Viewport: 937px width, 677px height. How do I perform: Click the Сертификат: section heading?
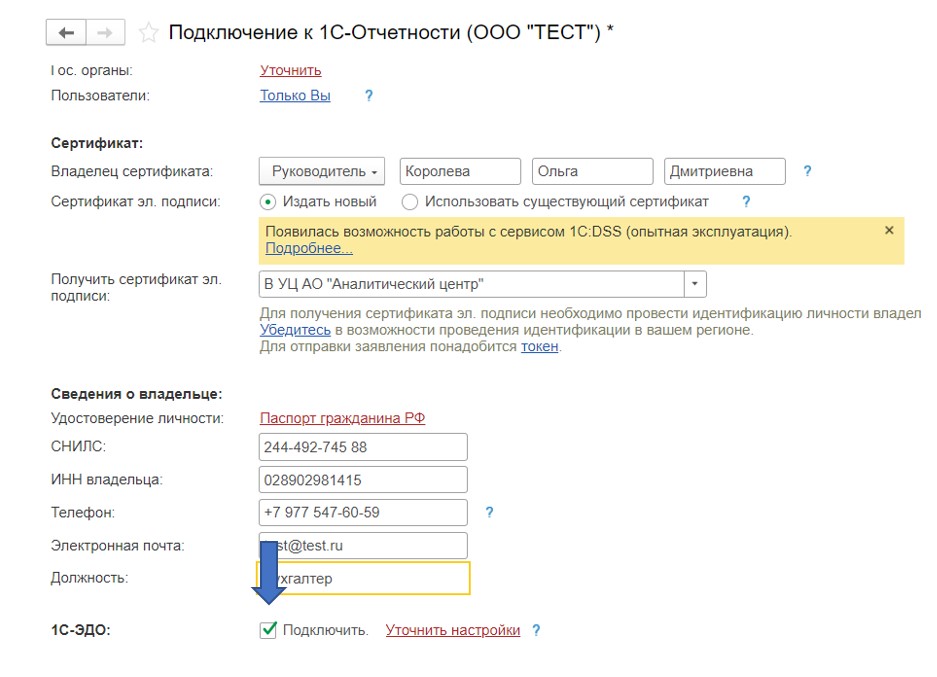[x=97, y=143]
